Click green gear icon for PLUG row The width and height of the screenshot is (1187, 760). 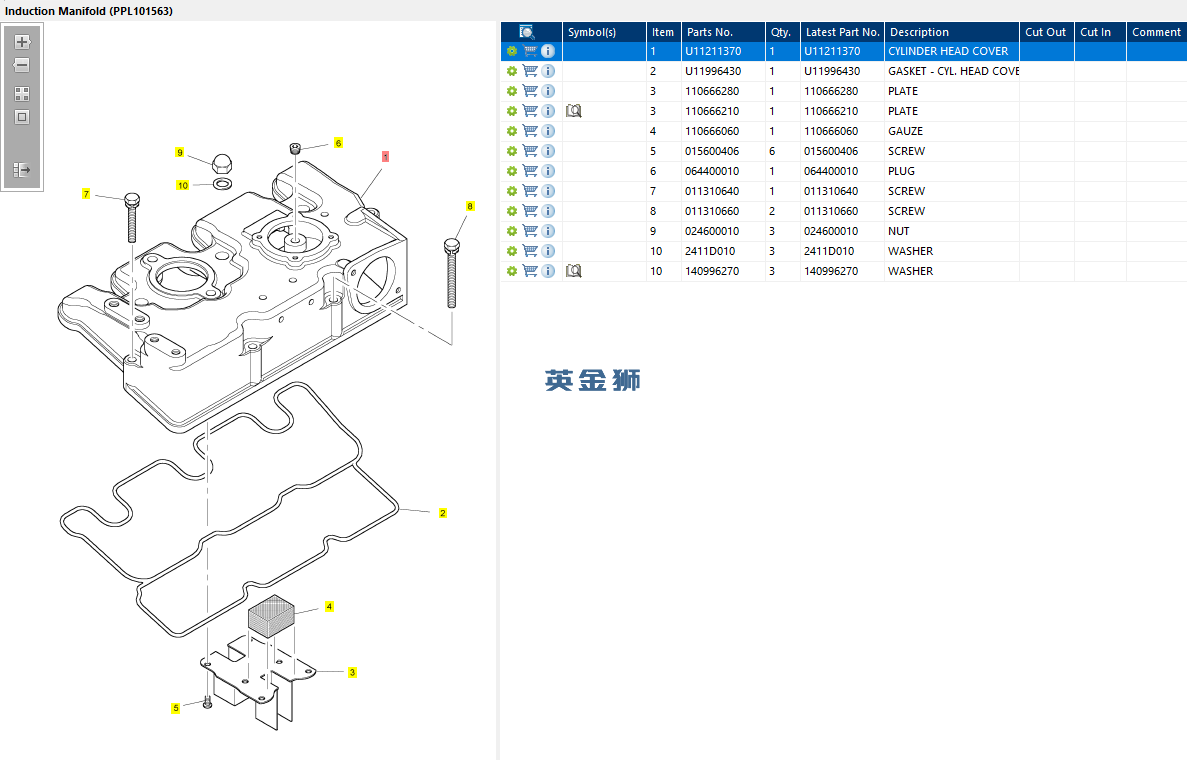pyautogui.click(x=512, y=171)
